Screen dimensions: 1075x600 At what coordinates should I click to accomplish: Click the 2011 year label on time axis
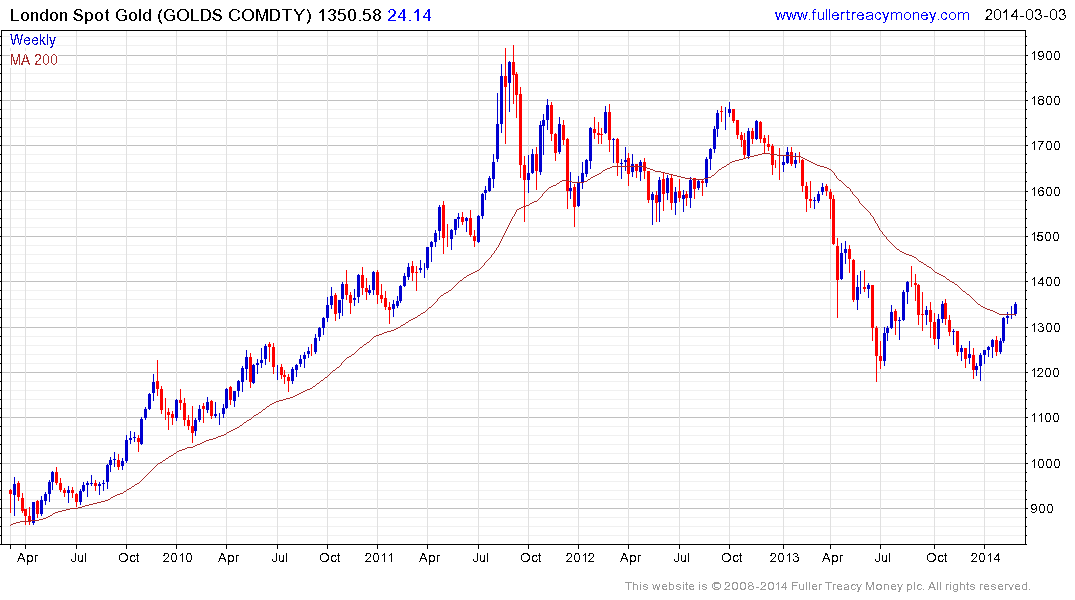point(378,557)
